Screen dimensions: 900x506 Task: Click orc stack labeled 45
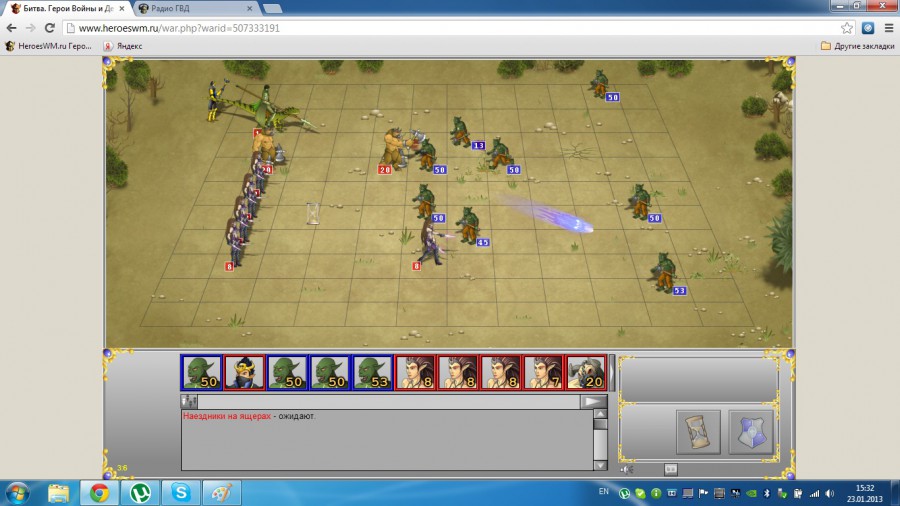[469, 226]
